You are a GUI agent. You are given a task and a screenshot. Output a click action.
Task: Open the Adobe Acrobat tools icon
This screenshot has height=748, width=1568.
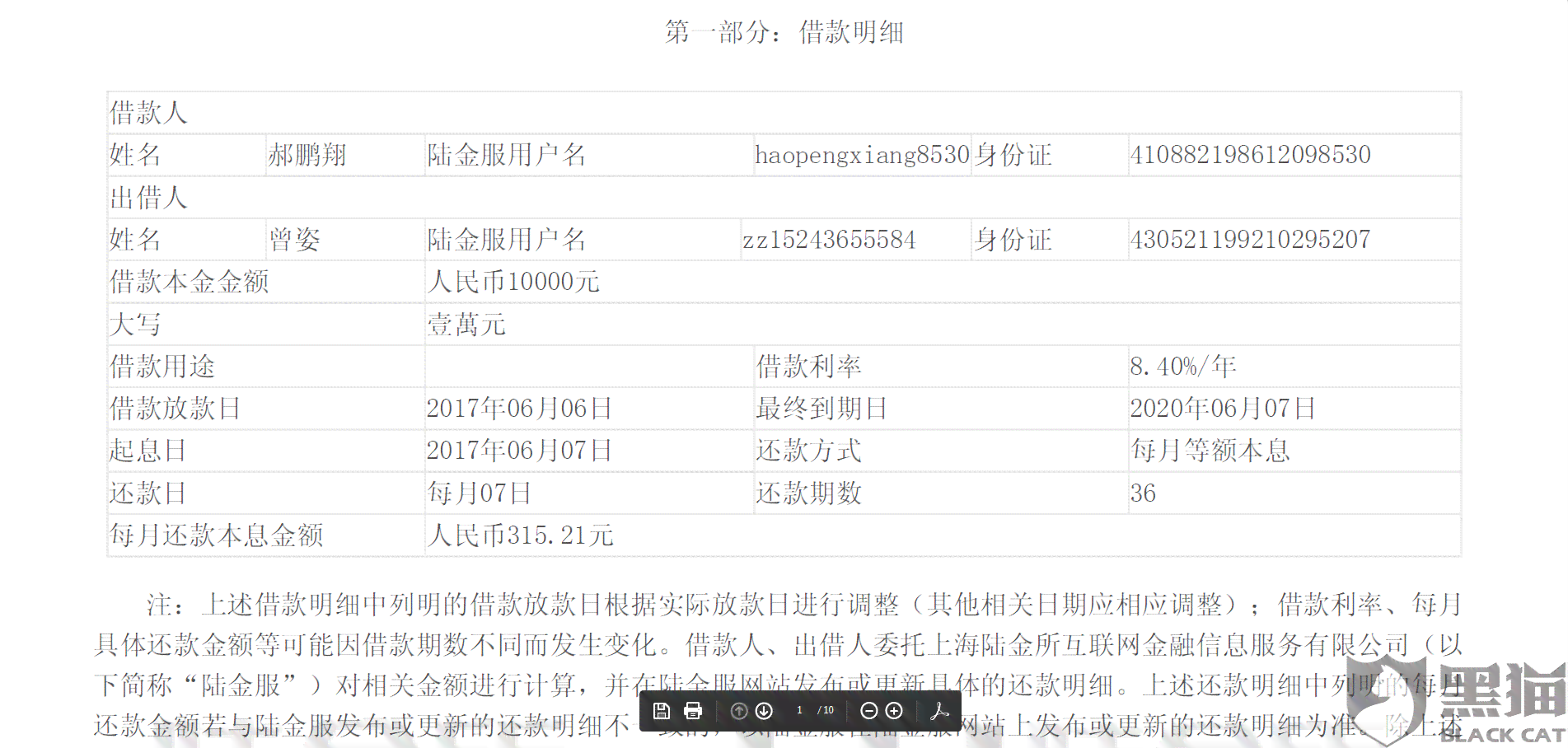[x=939, y=711]
